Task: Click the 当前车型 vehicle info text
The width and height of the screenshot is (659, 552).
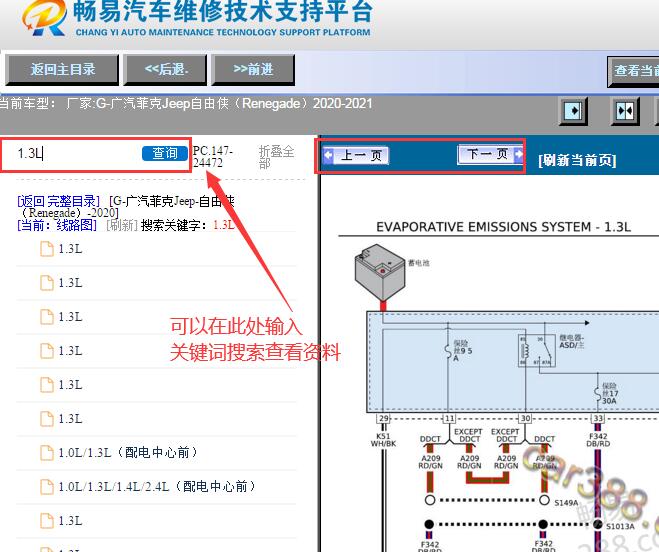Action: pos(186,103)
